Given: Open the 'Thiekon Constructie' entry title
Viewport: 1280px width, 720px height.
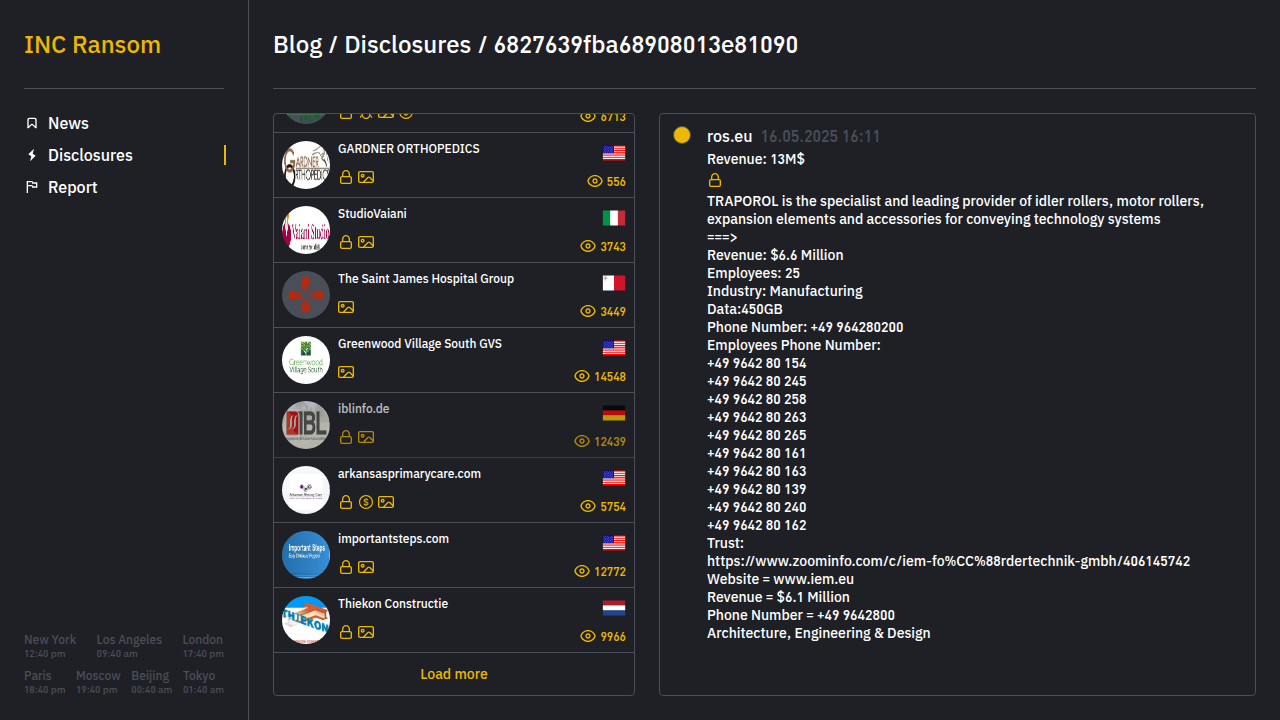Looking at the screenshot, I should pos(393,604).
